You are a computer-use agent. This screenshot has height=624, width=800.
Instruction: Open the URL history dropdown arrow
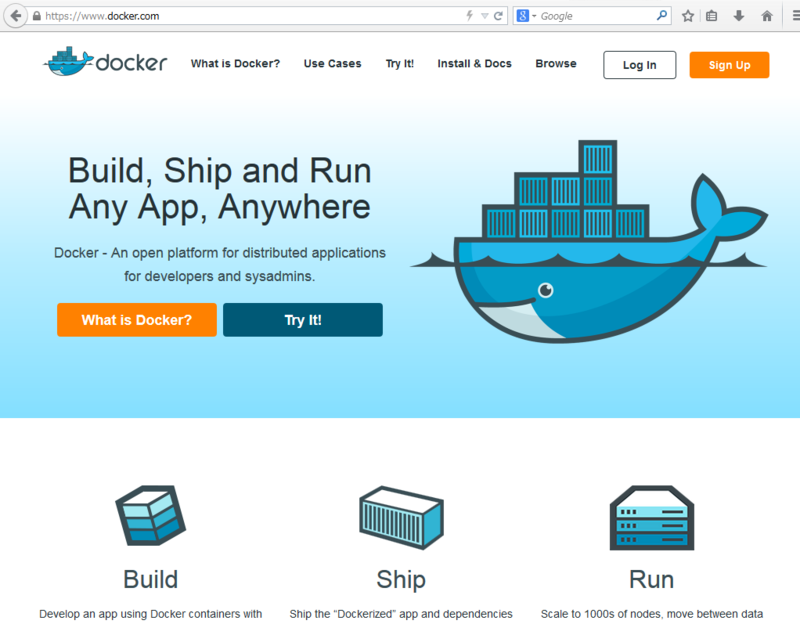485,16
